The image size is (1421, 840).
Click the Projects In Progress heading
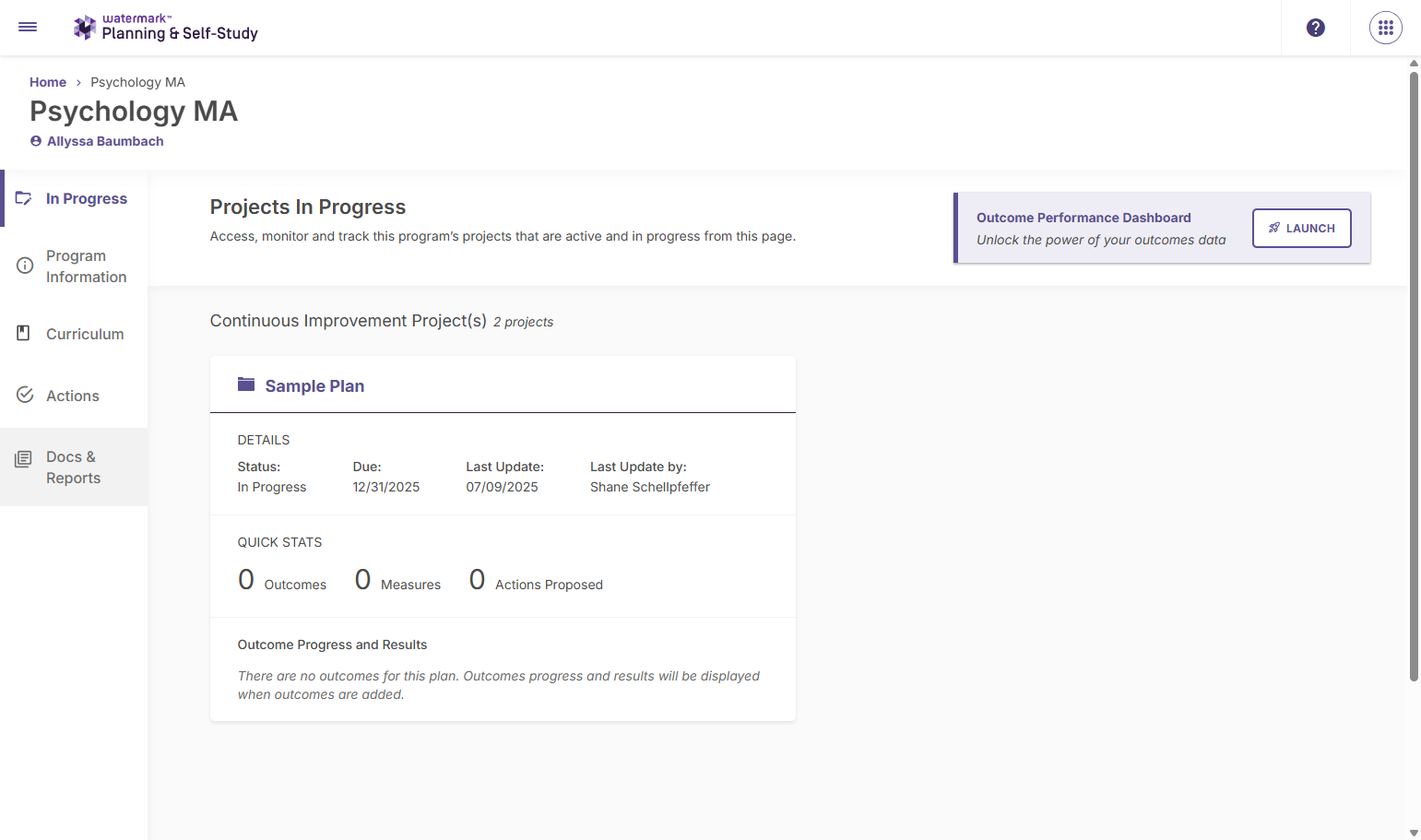point(308,207)
